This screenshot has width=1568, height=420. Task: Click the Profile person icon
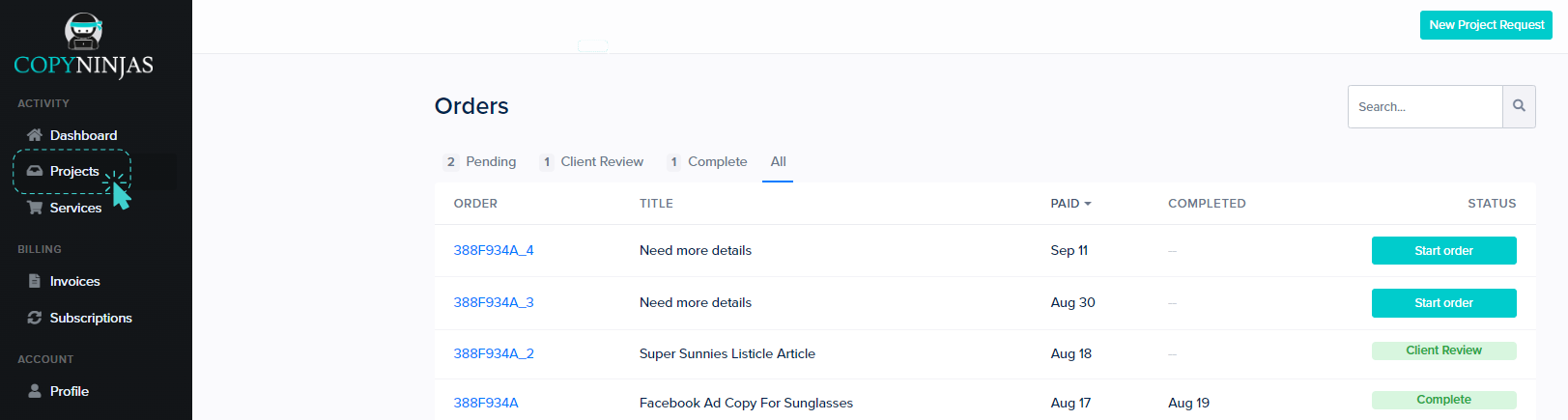(x=35, y=391)
